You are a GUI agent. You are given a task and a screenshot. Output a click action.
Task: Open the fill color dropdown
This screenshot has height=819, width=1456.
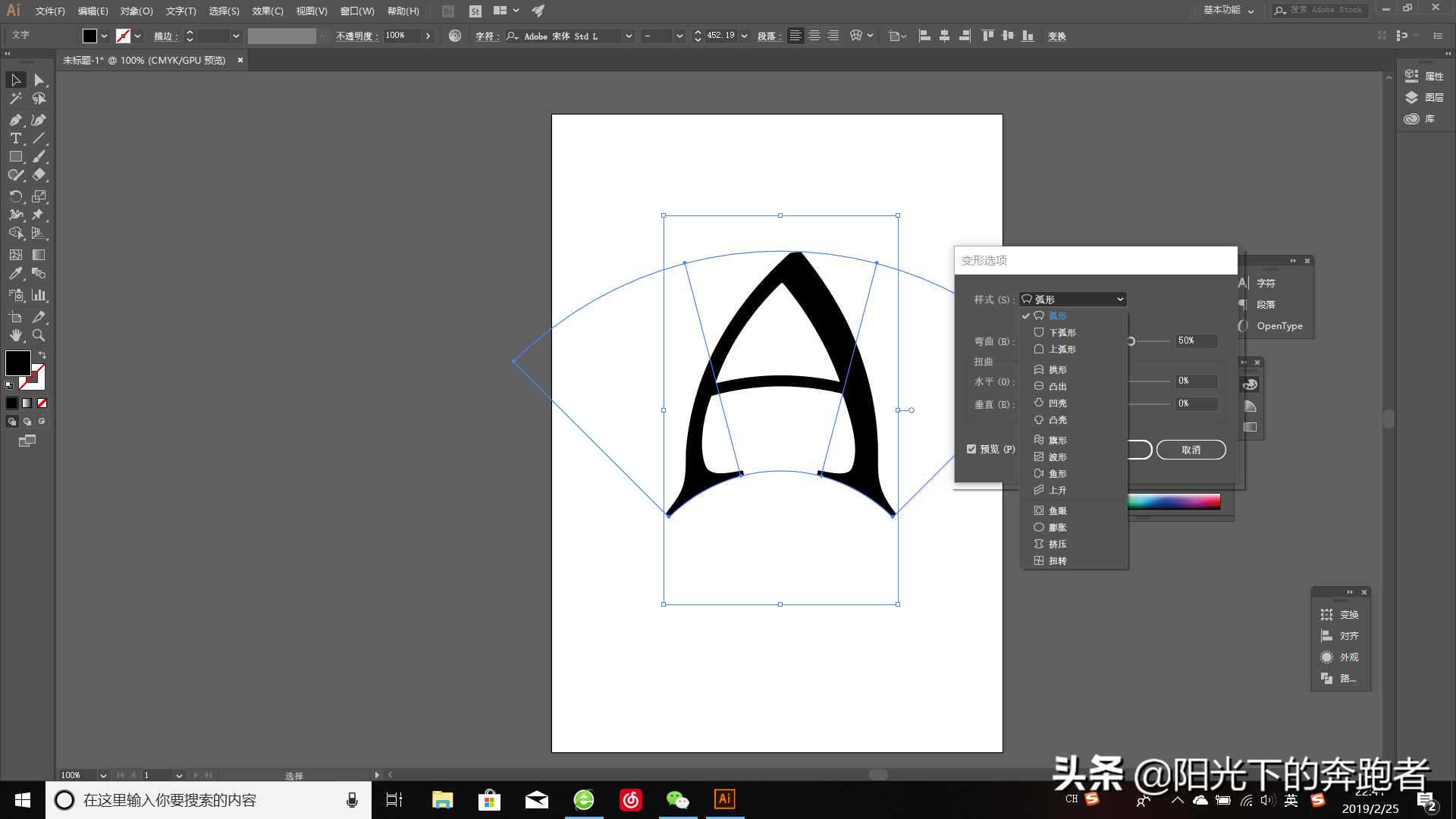[x=105, y=36]
